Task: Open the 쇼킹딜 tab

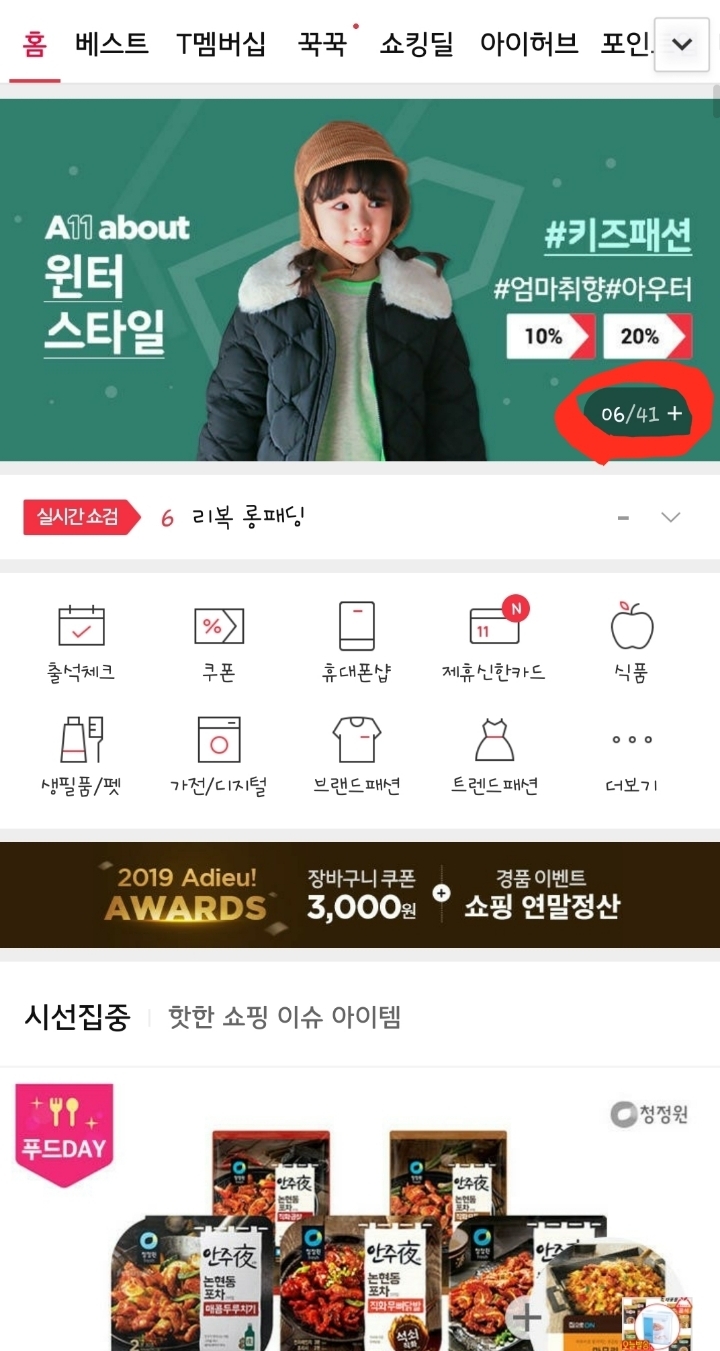Action: [416, 44]
